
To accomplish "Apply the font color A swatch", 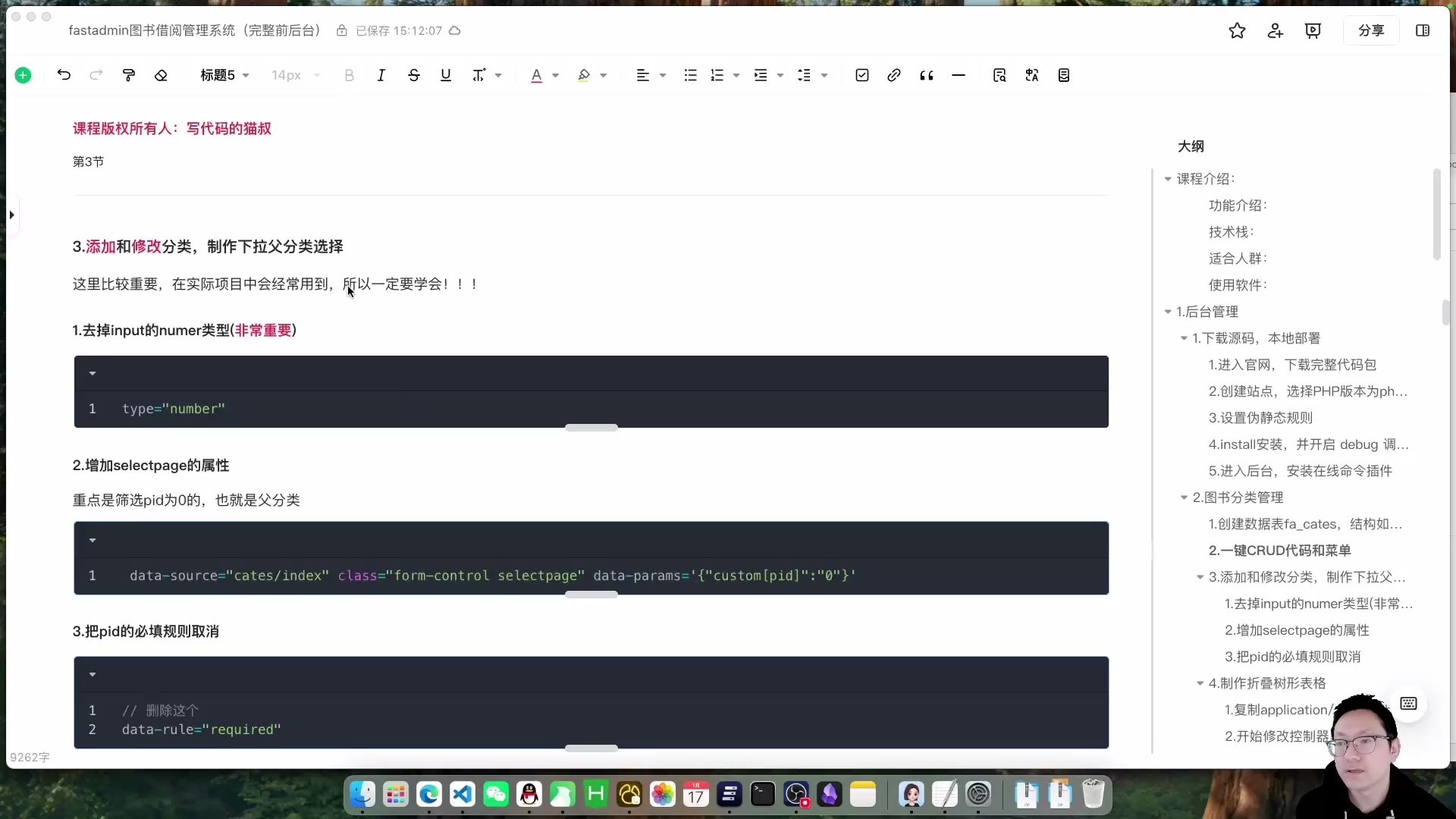I will 536,75.
